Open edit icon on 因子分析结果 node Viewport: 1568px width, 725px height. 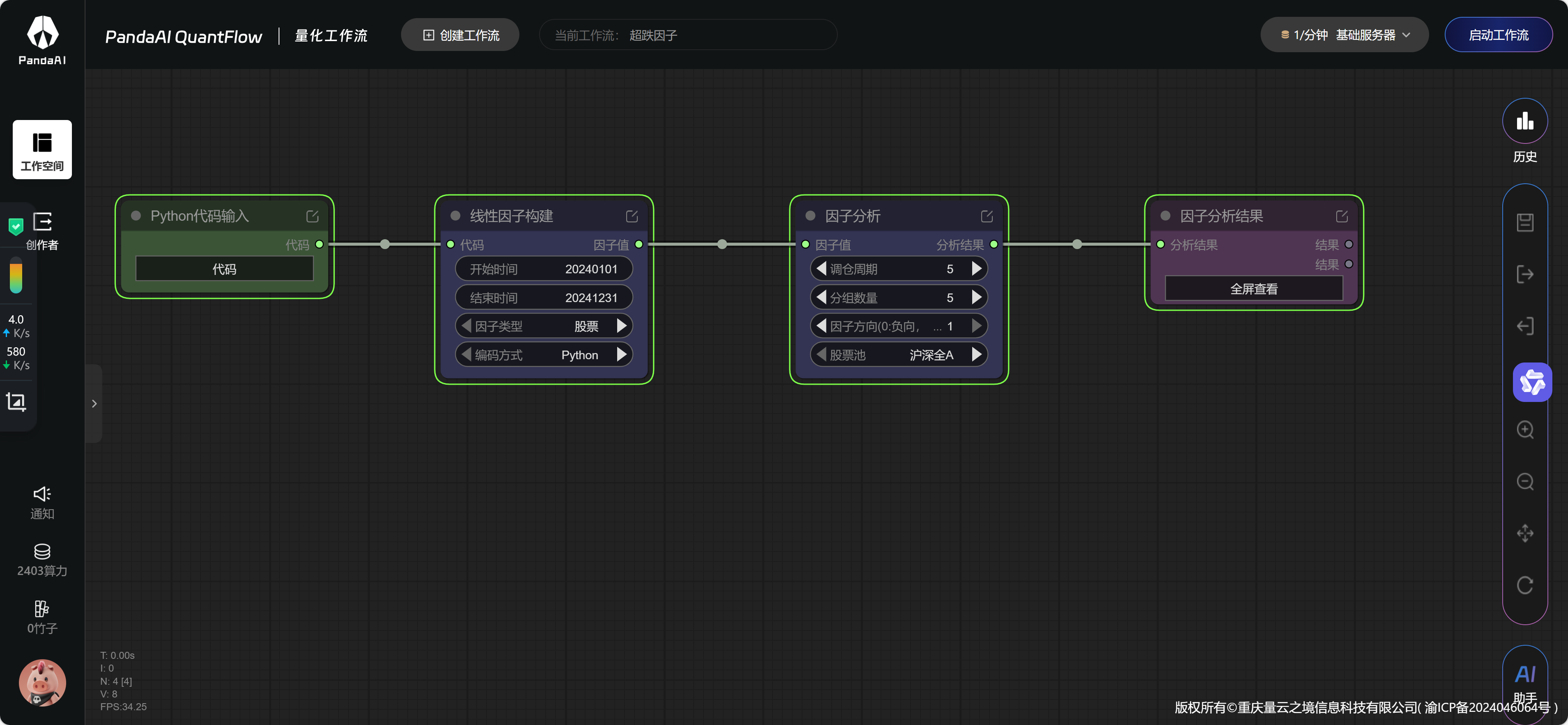(x=1342, y=216)
